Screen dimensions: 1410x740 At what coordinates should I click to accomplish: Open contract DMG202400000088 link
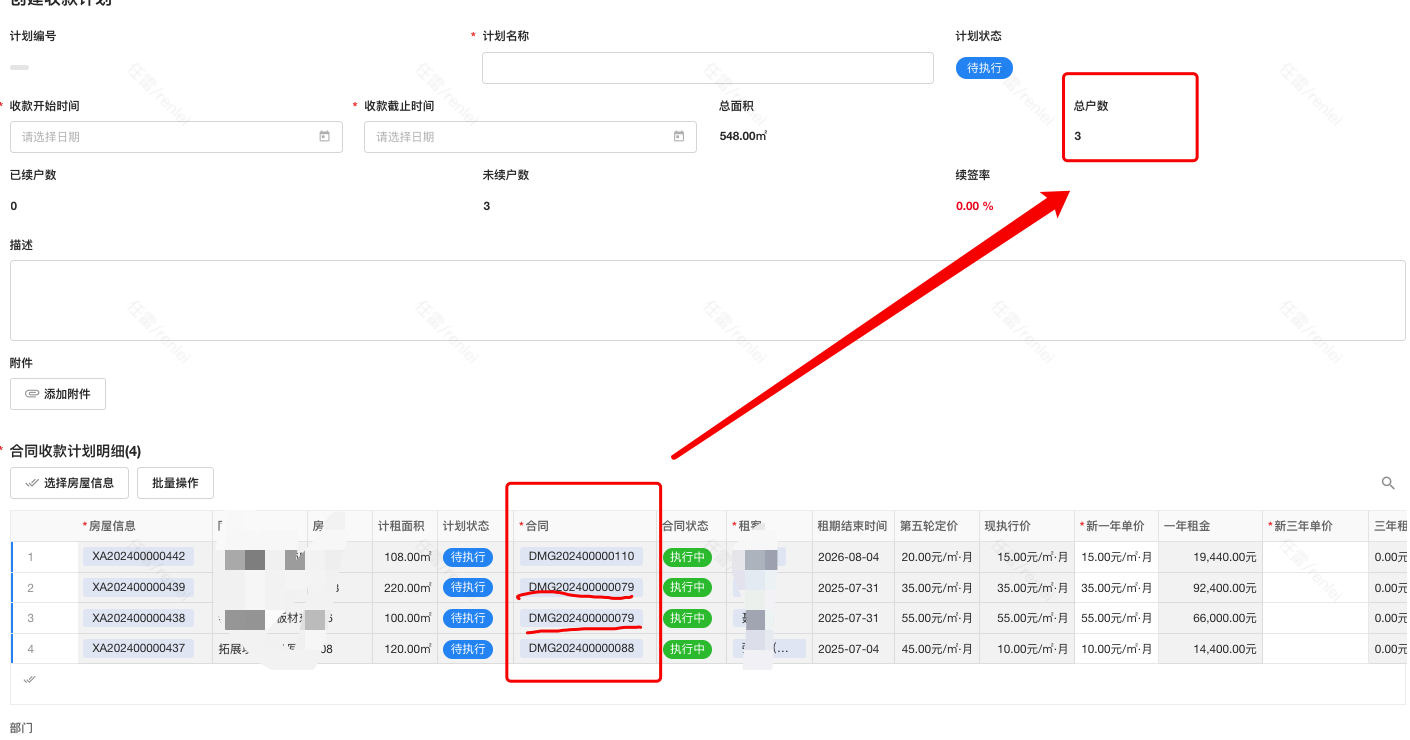(581, 649)
